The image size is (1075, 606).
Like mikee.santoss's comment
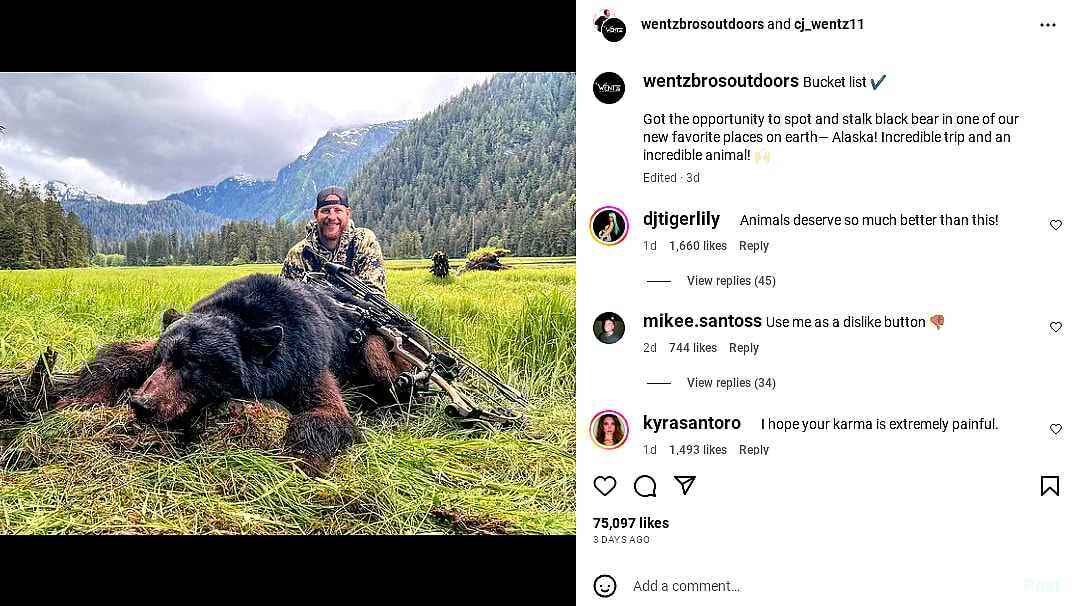tap(1055, 327)
